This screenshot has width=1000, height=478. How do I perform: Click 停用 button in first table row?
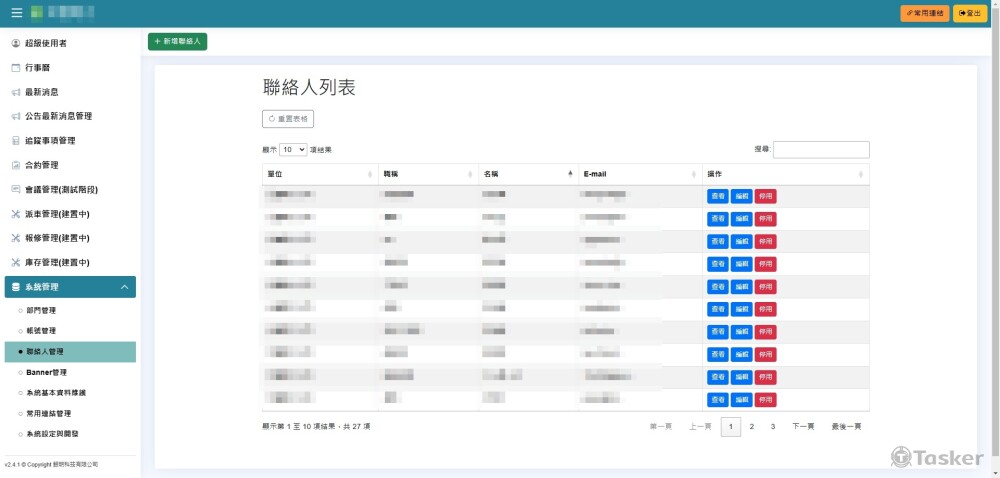[765, 196]
